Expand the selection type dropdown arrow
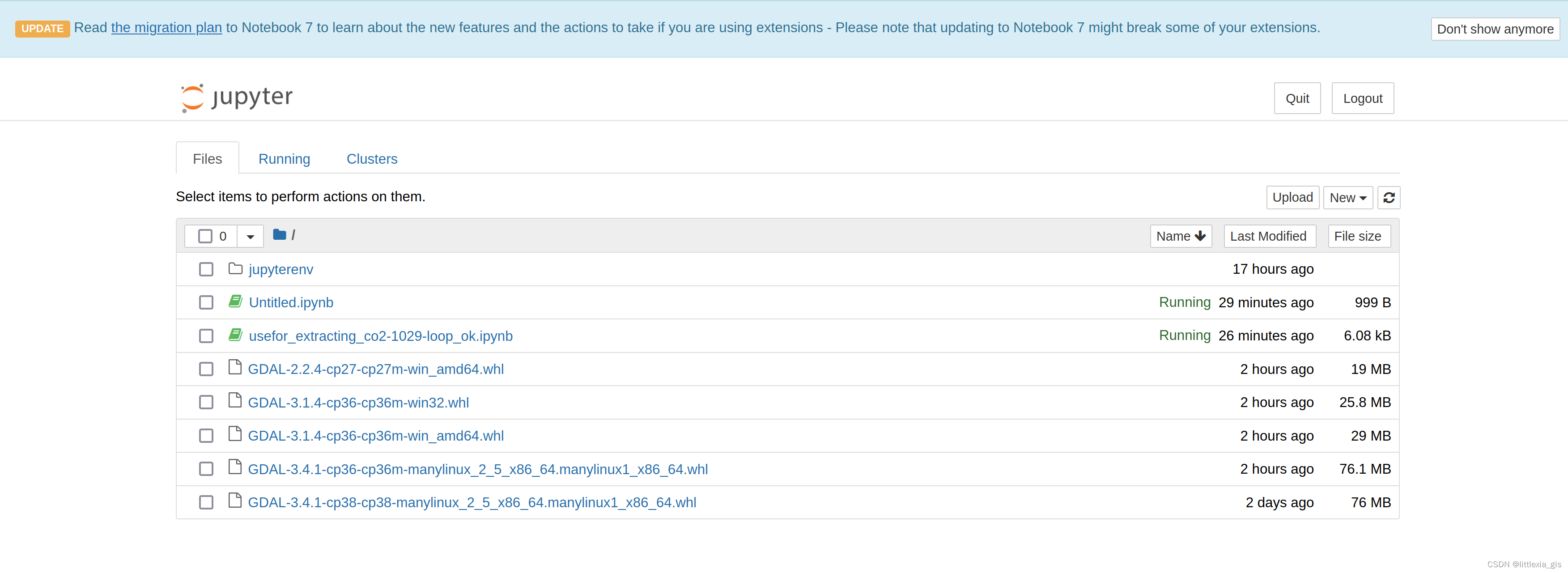 click(x=250, y=236)
